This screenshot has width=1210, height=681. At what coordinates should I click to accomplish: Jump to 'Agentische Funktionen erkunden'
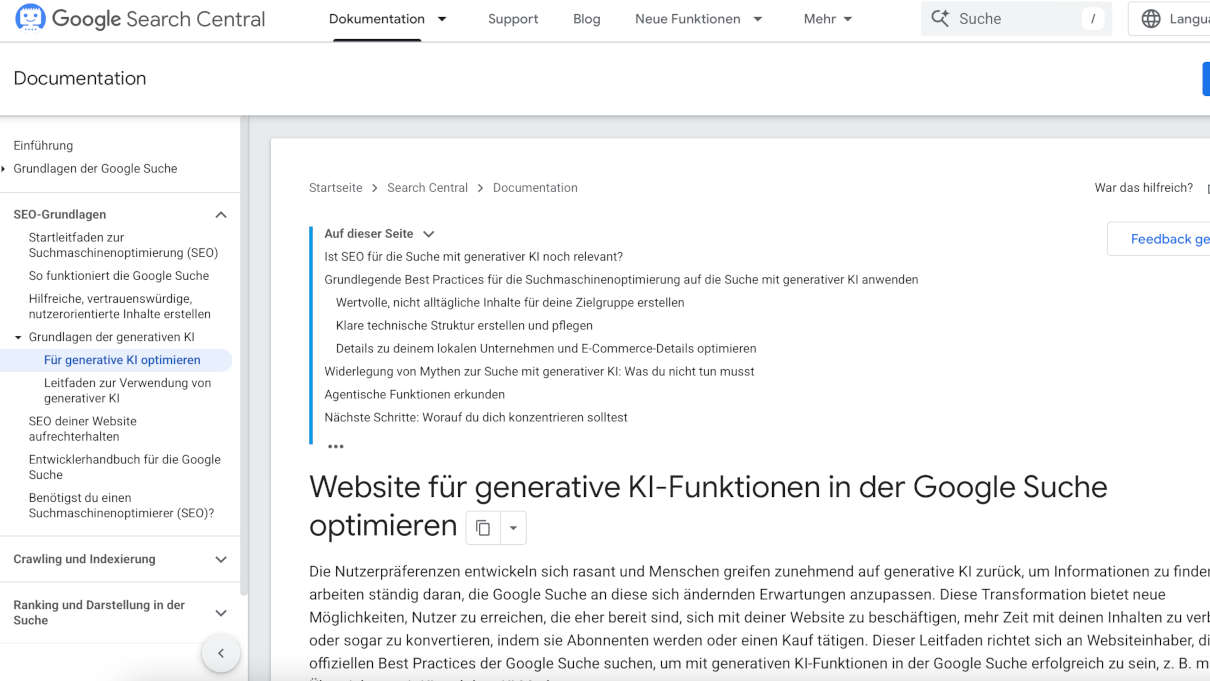[414, 395]
